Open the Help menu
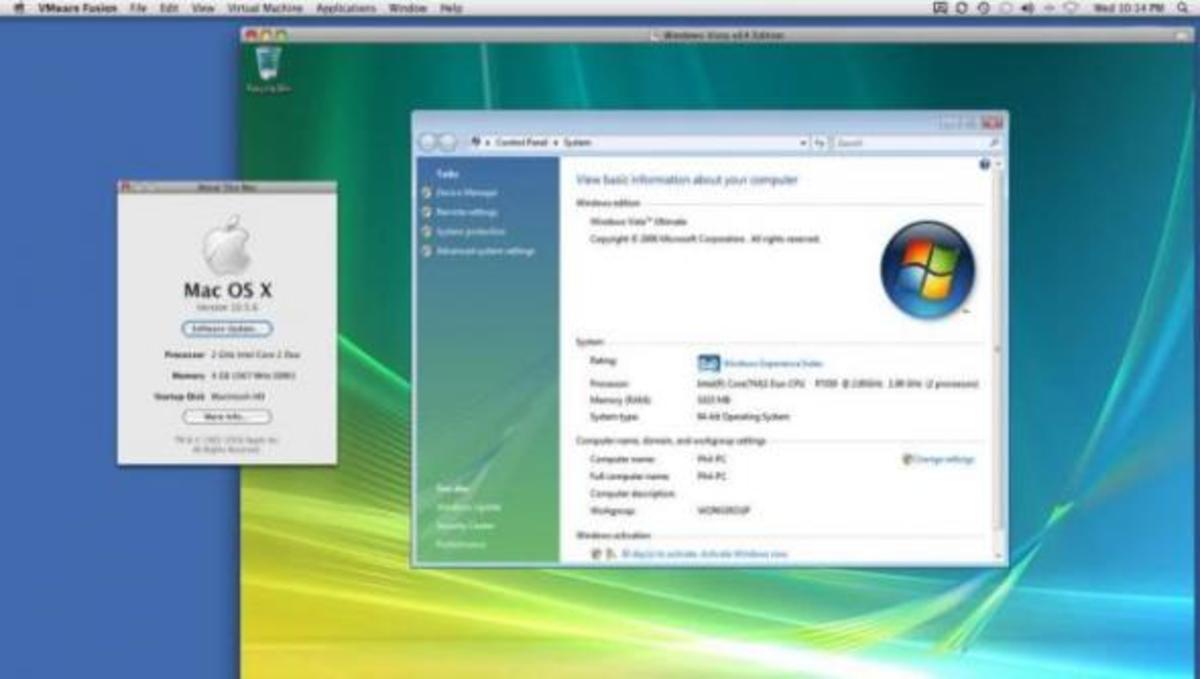This screenshot has width=1200, height=679. point(451,8)
